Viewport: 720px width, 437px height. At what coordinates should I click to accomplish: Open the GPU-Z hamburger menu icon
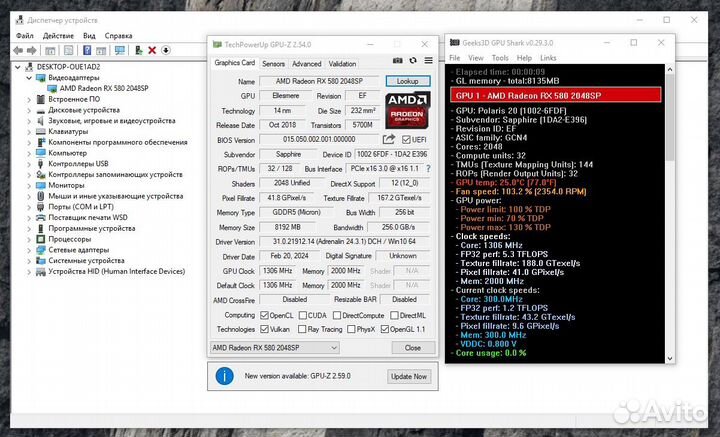click(428, 61)
